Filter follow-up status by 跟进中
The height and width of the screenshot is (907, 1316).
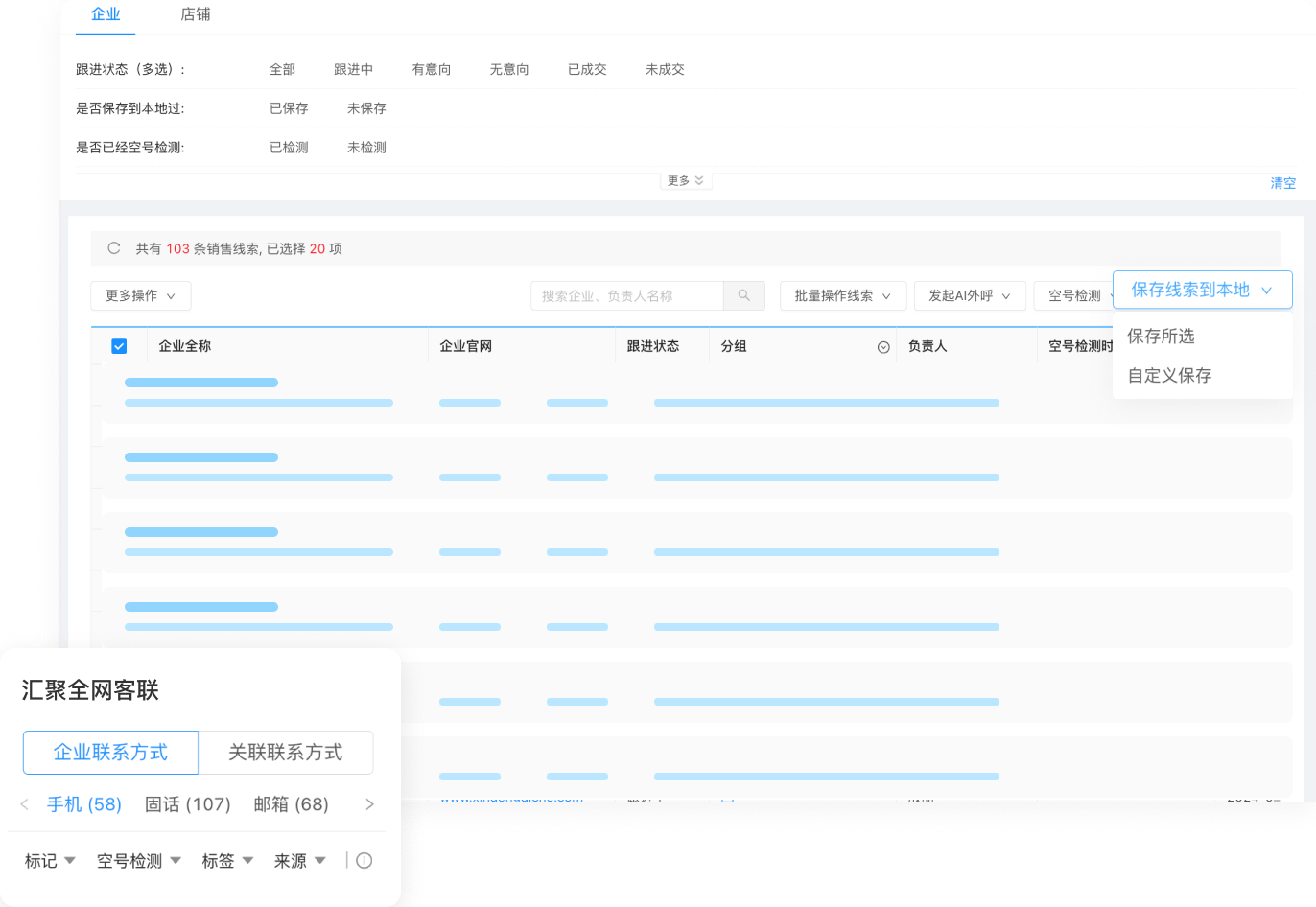[353, 70]
